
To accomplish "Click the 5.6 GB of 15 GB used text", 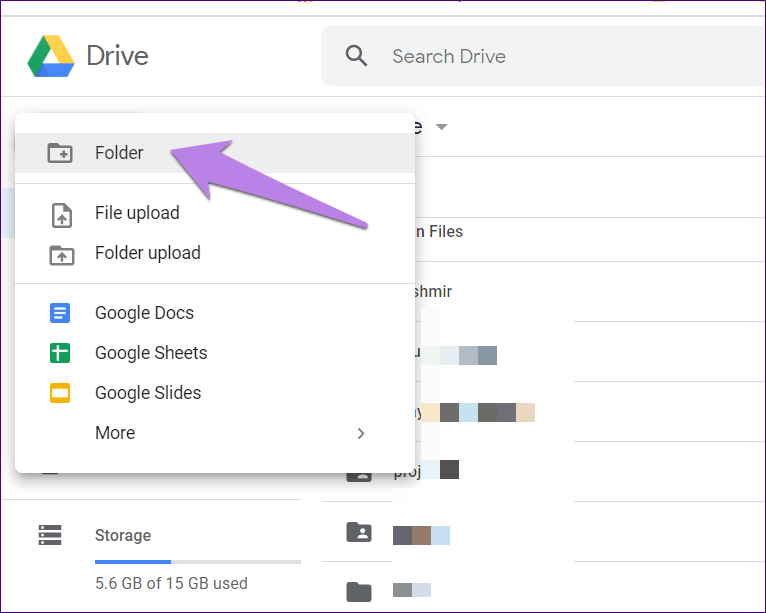I will pyautogui.click(x=171, y=583).
